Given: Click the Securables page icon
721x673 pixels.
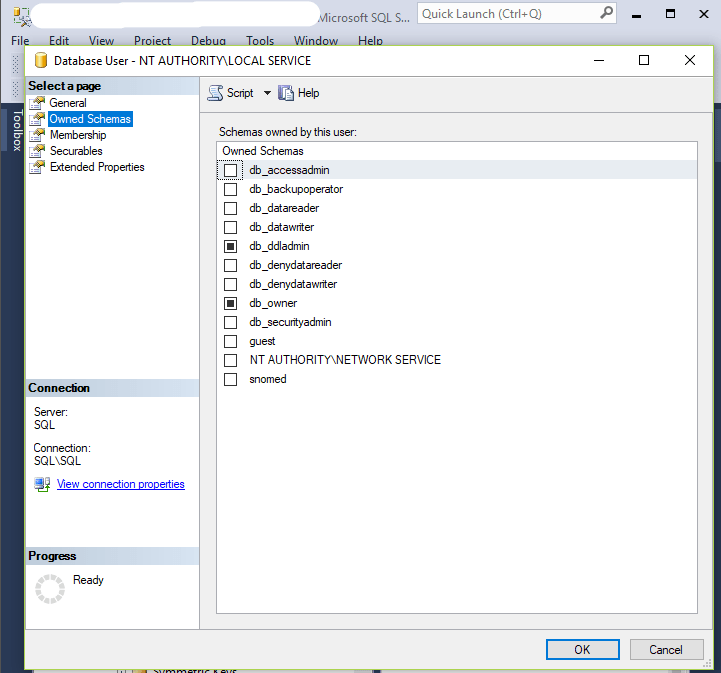Looking at the screenshot, I should point(37,151).
